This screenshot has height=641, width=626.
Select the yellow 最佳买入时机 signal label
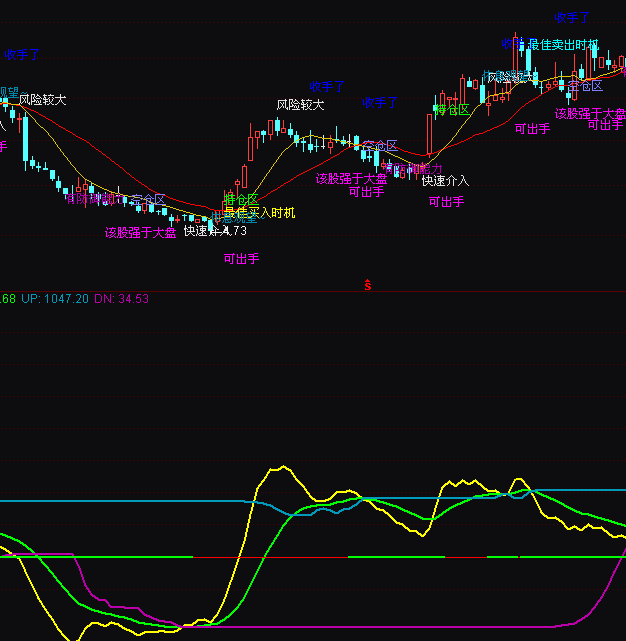pyautogui.click(x=259, y=213)
